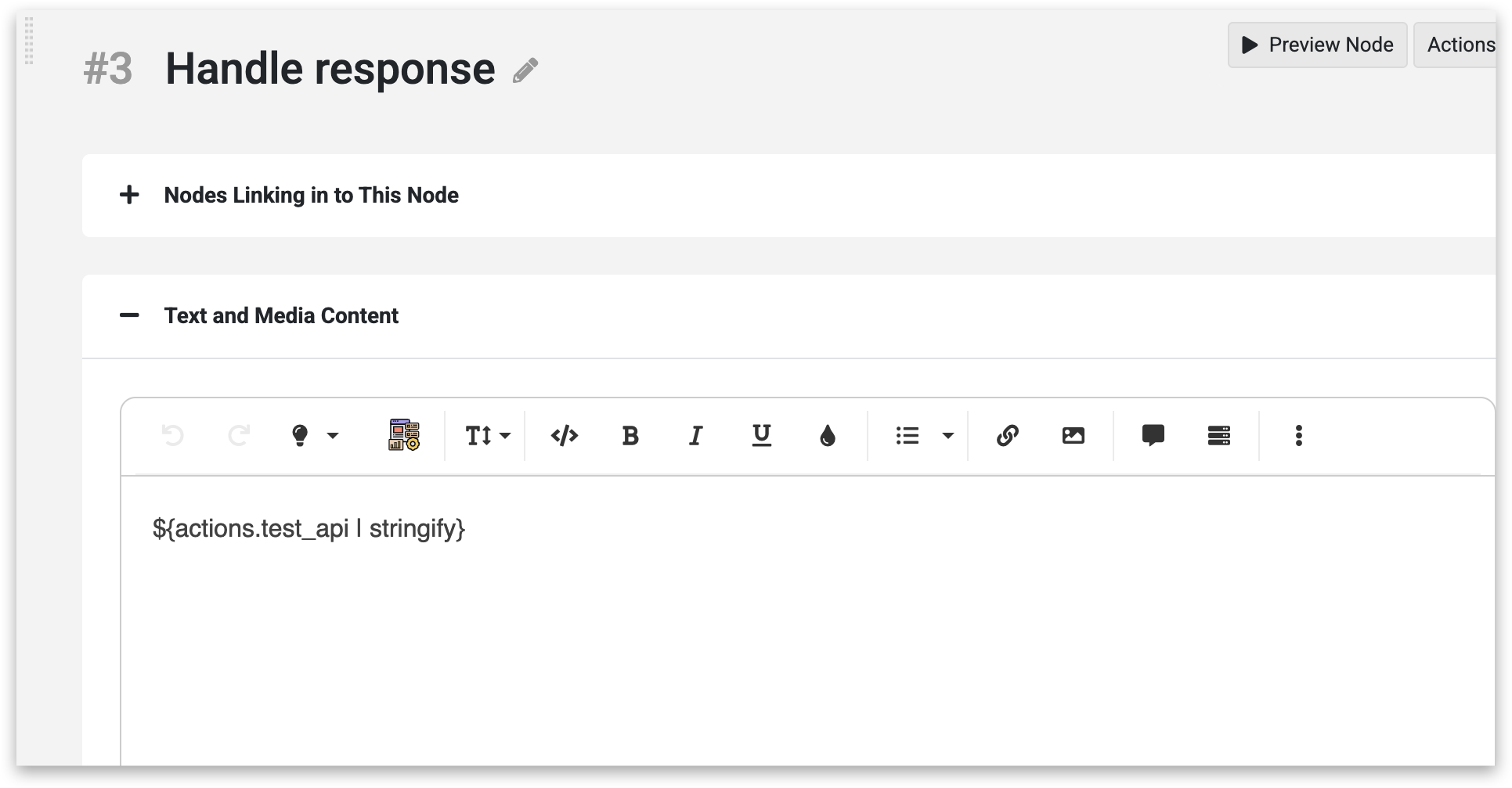Collapse the Text and Media Content section
This screenshot has height=788, width=1512.
tap(129, 315)
